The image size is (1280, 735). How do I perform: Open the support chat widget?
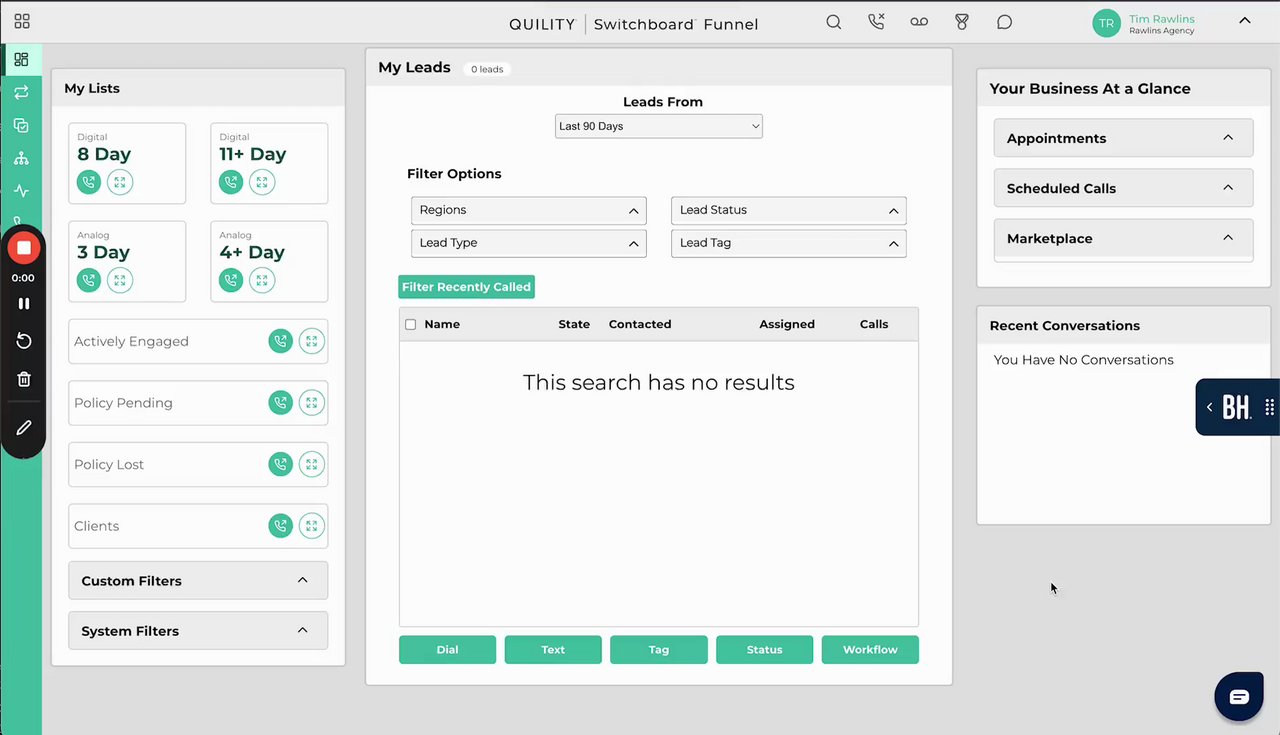click(x=1239, y=697)
